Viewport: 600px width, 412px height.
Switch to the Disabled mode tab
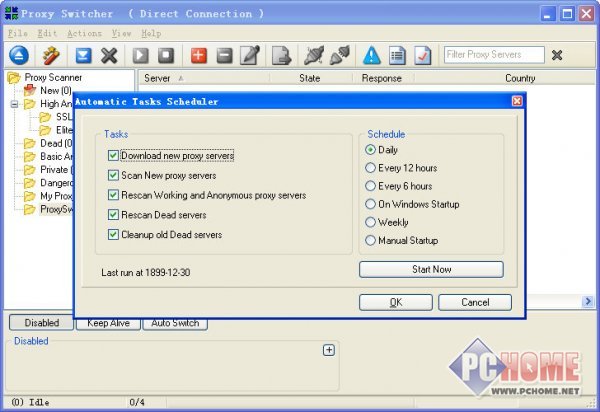(41, 323)
